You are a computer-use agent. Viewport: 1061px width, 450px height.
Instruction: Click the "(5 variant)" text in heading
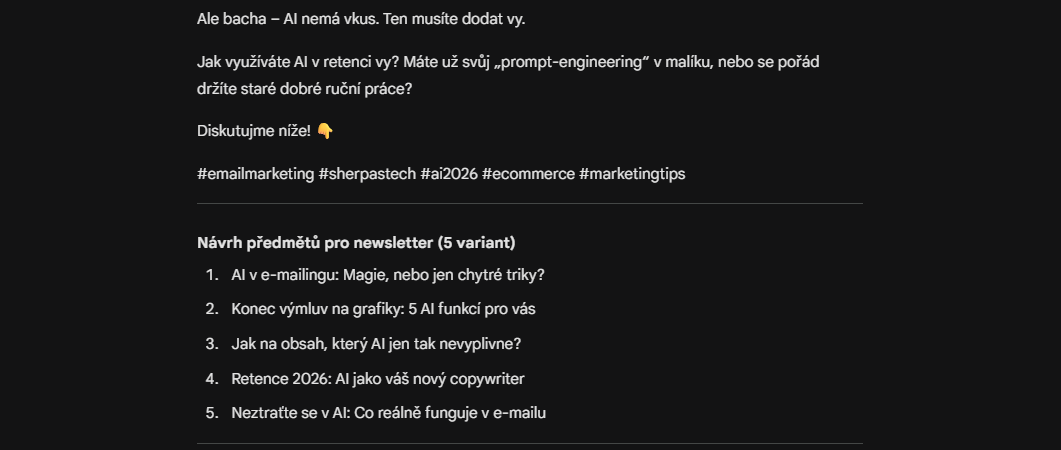pos(476,243)
